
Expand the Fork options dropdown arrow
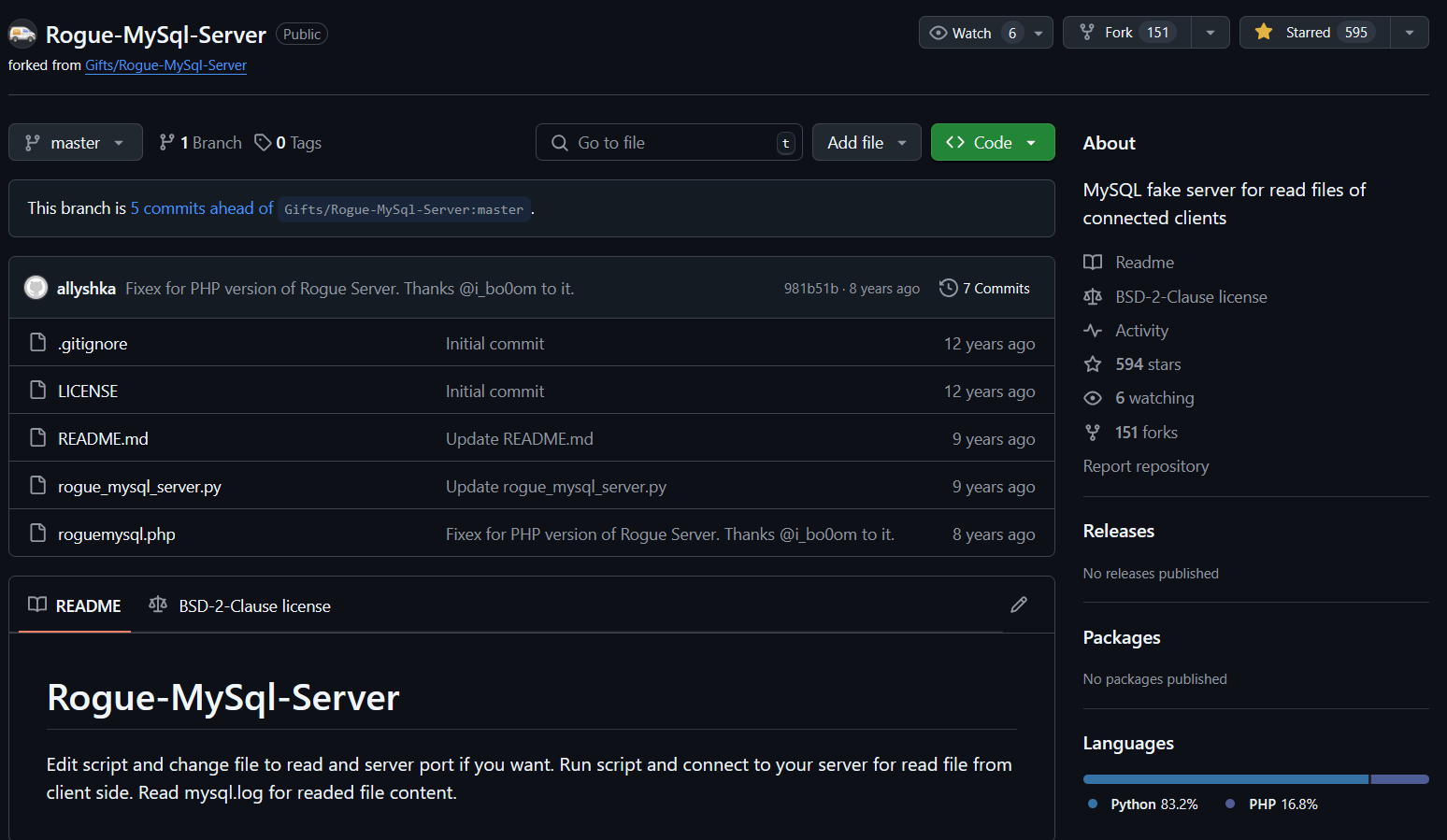point(1211,33)
